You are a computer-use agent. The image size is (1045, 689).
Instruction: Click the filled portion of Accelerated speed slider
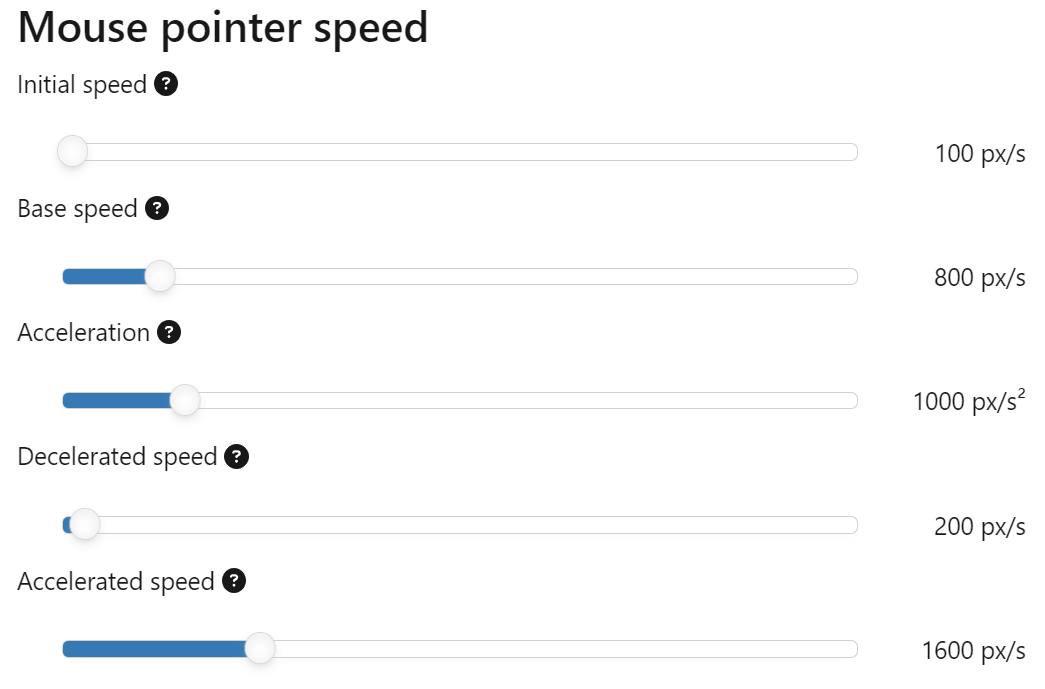click(x=150, y=648)
